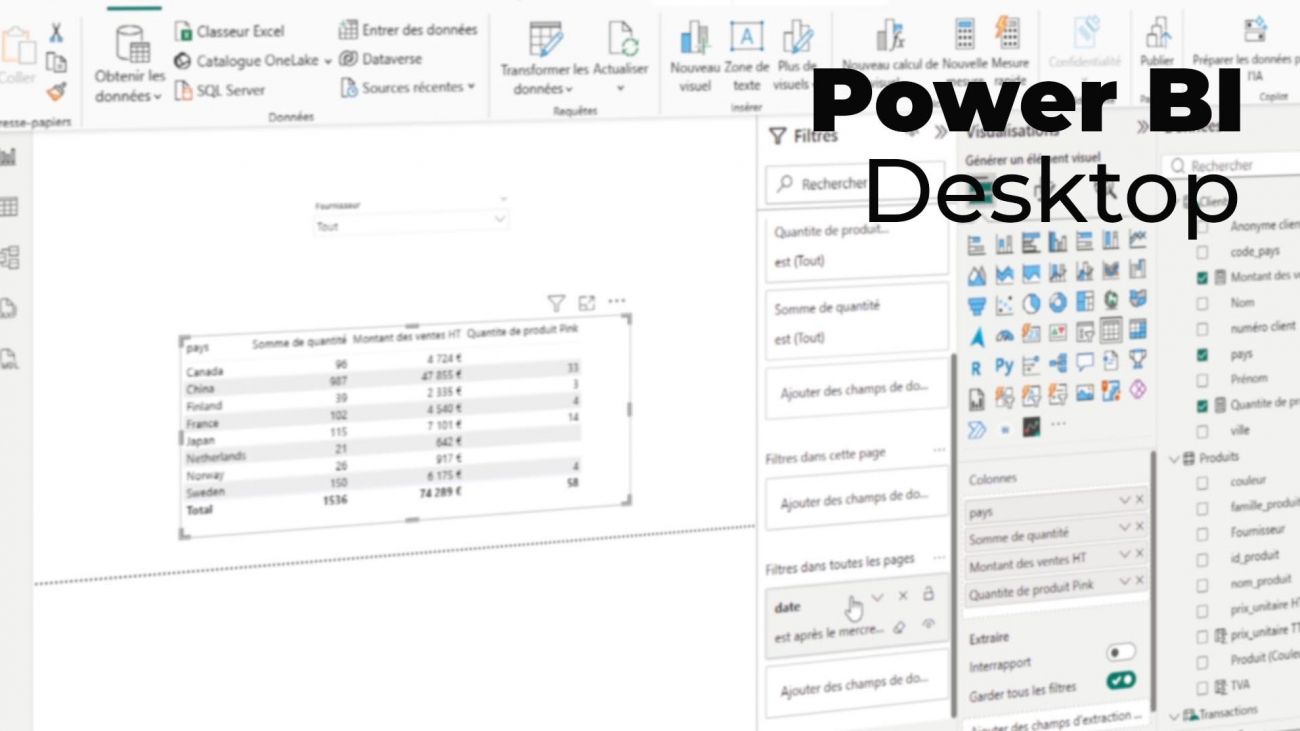This screenshot has width=1300, height=731.
Task: Collapse the Produits table tree
Action: coord(1173,458)
